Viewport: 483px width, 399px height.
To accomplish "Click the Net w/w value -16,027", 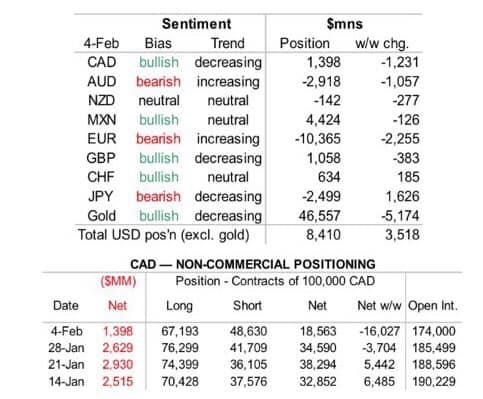I will 379,331.
